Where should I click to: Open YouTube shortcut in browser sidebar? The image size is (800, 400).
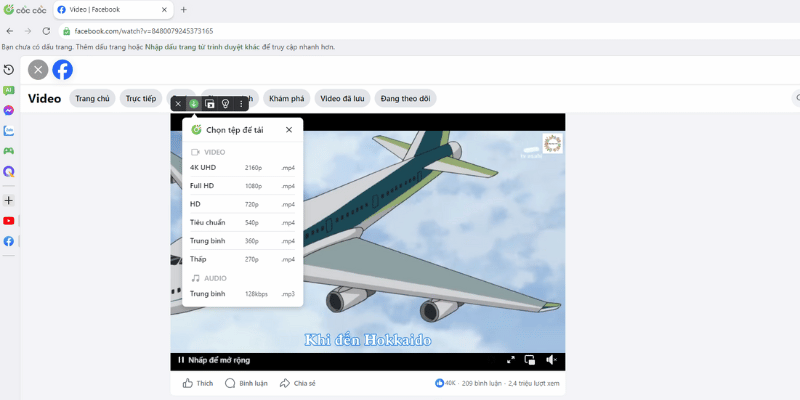(x=9, y=221)
